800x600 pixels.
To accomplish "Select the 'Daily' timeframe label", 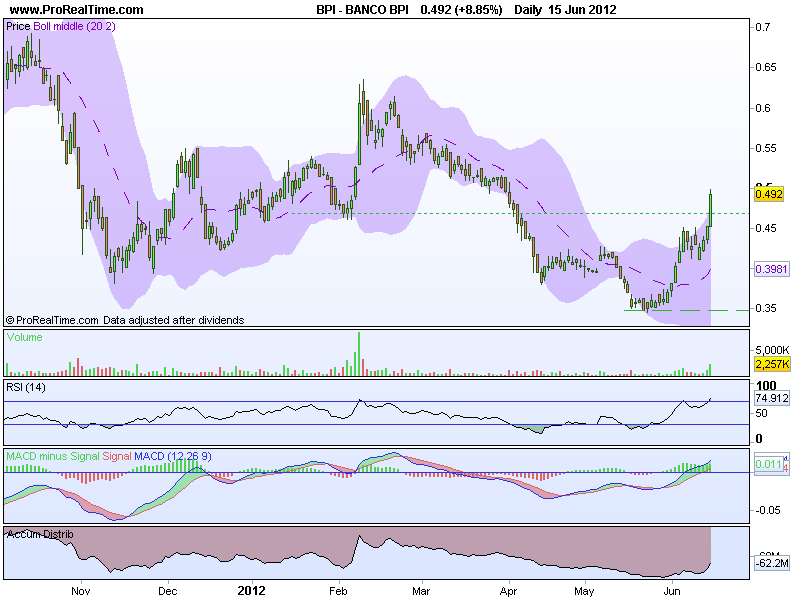I will pyautogui.click(x=528, y=10).
